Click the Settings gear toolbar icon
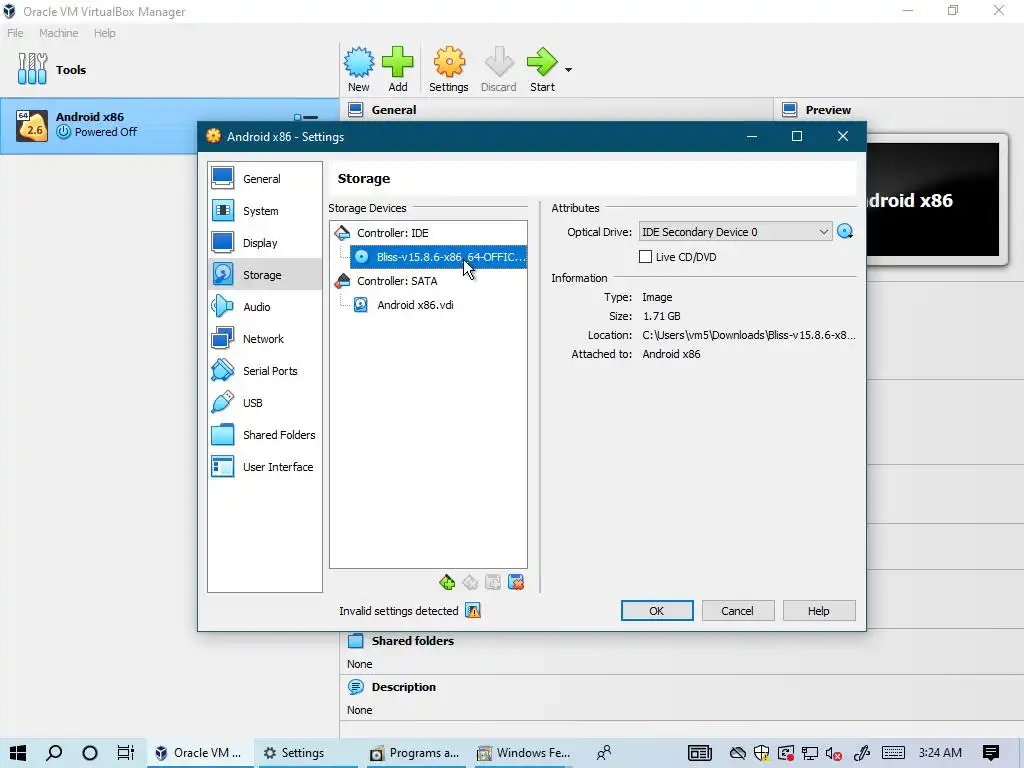 449,69
